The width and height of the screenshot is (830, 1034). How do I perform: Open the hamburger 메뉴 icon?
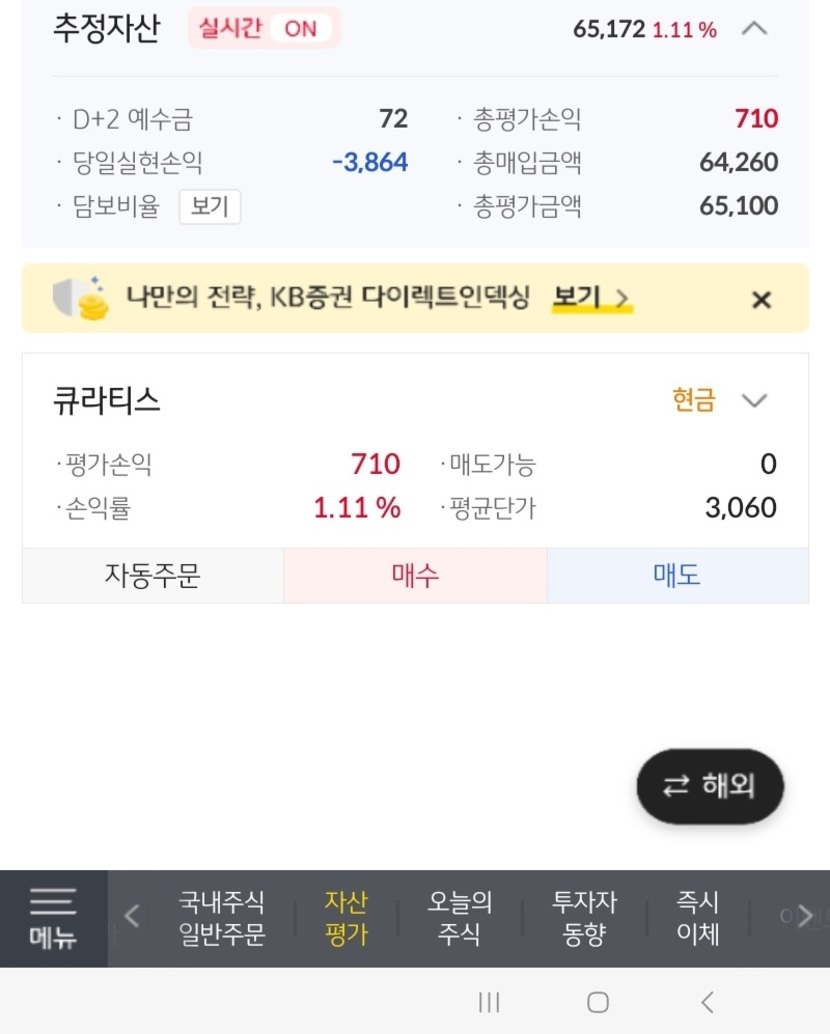coord(52,918)
